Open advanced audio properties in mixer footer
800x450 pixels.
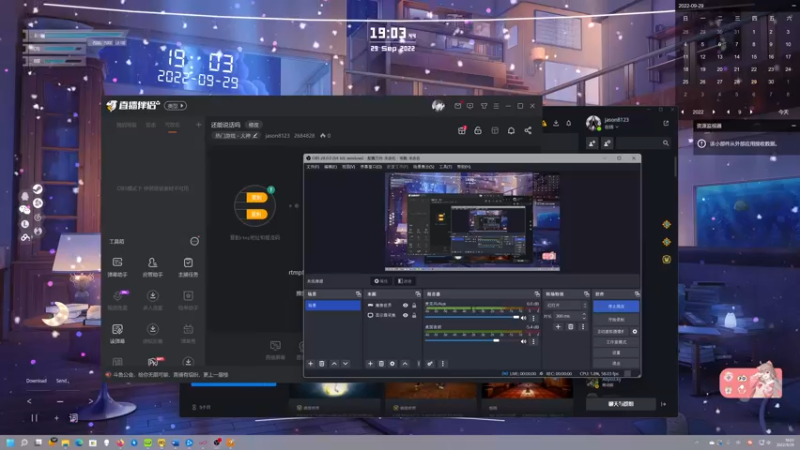[x=430, y=364]
